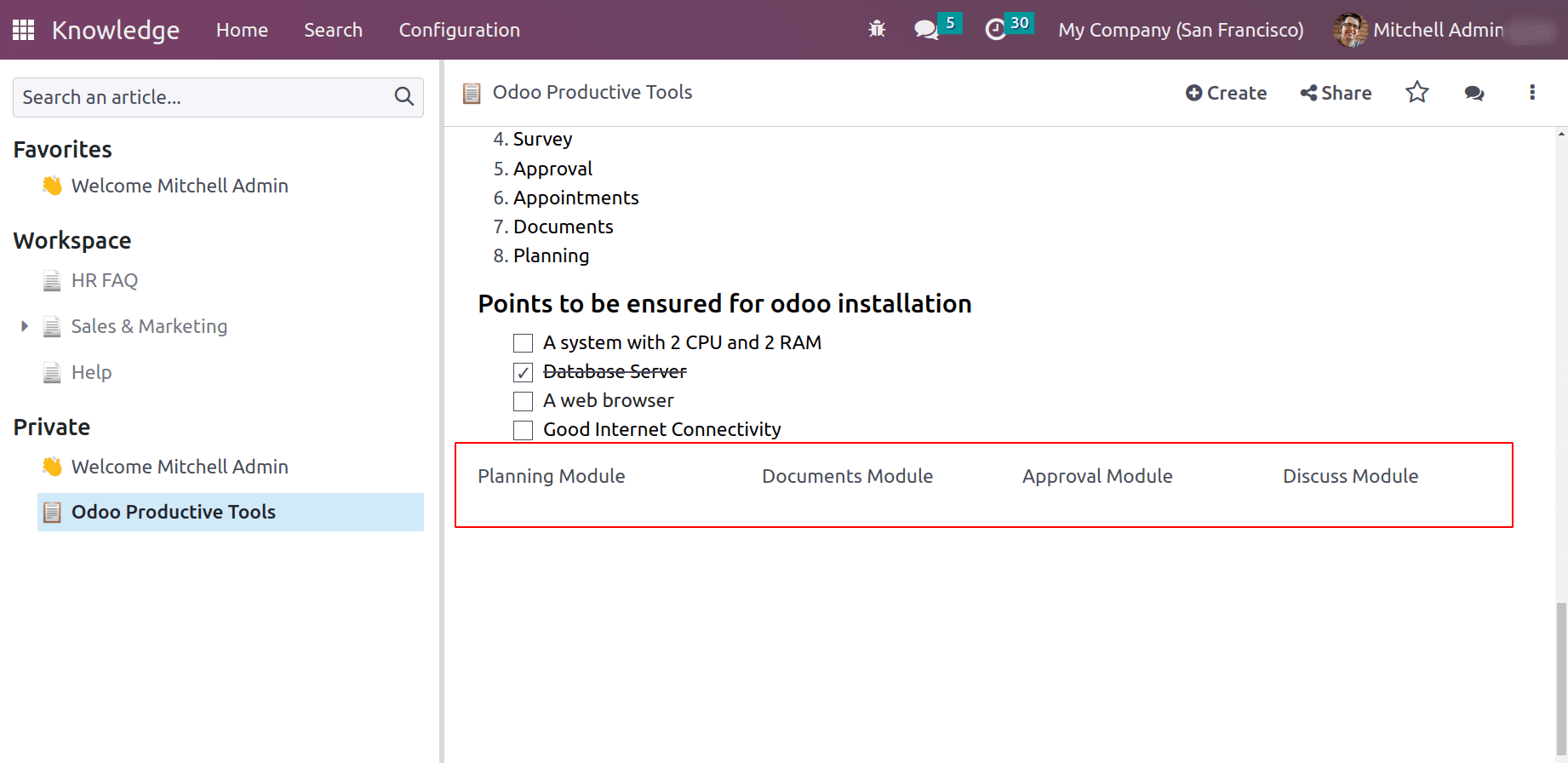
Task: Open the apps grid menu icon
Action: [x=23, y=30]
